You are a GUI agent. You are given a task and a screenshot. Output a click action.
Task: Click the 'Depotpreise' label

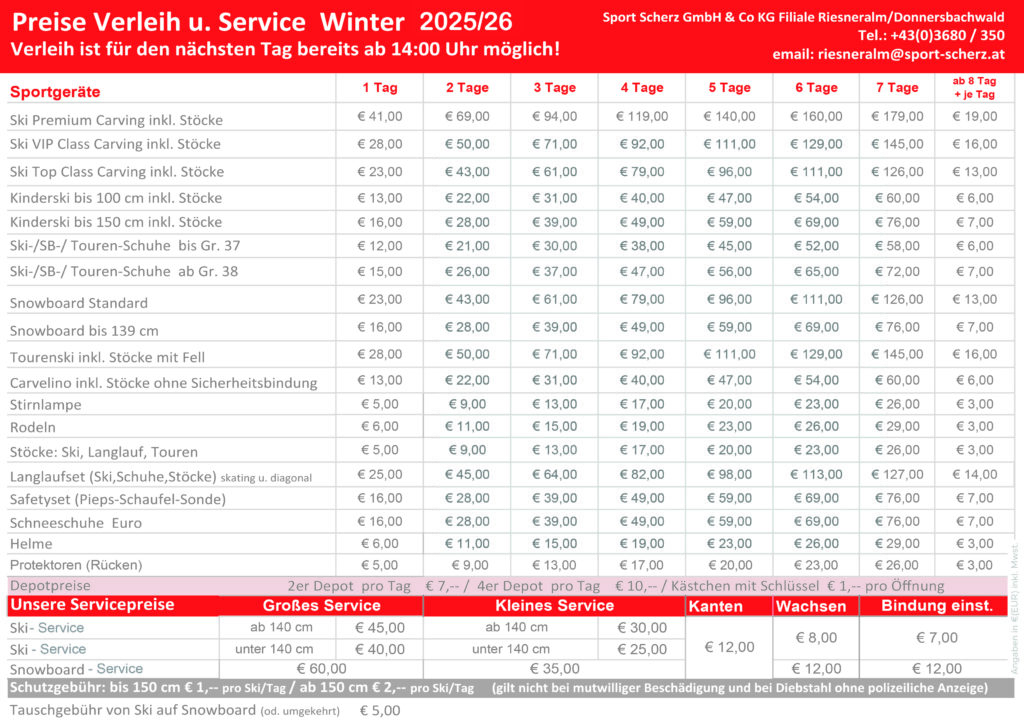point(50,585)
